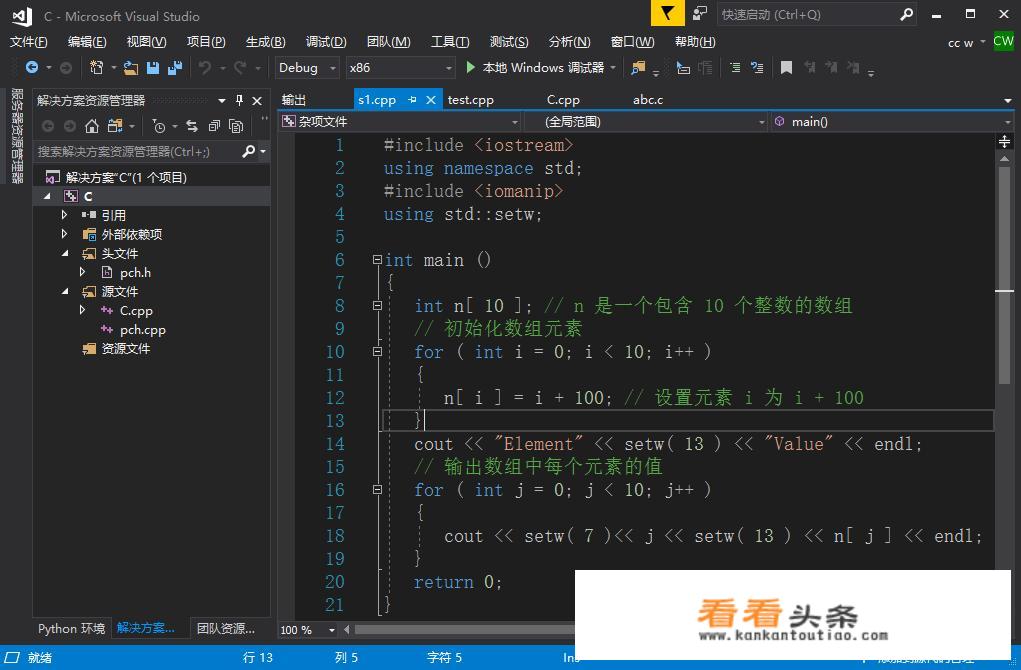Collapse the 头文件 folder node
The image size is (1021, 670).
64,253
